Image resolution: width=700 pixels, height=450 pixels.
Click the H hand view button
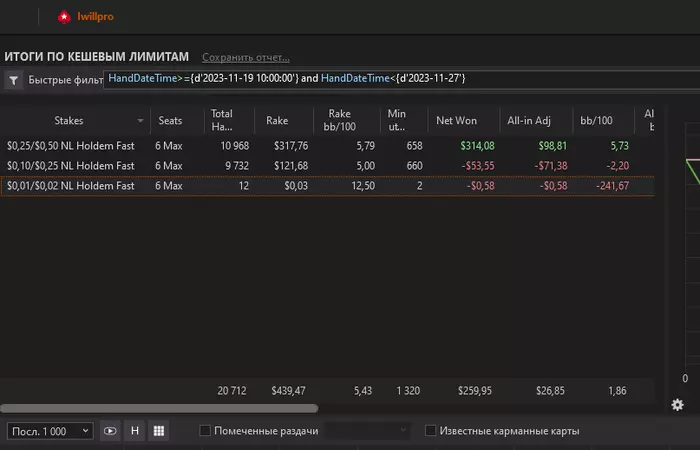tap(134, 431)
